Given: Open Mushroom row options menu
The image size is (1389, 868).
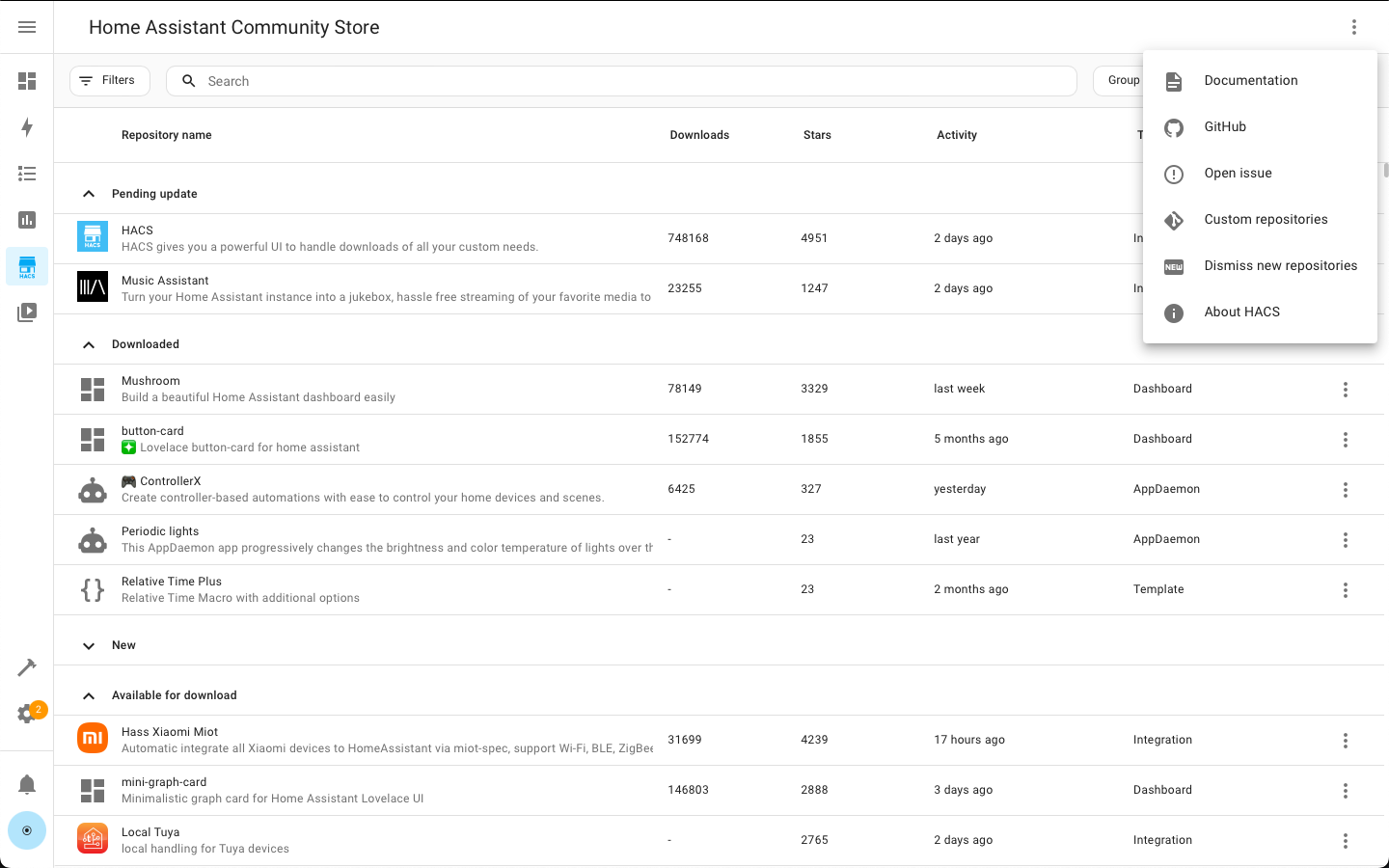Looking at the screenshot, I should click(1346, 390).
